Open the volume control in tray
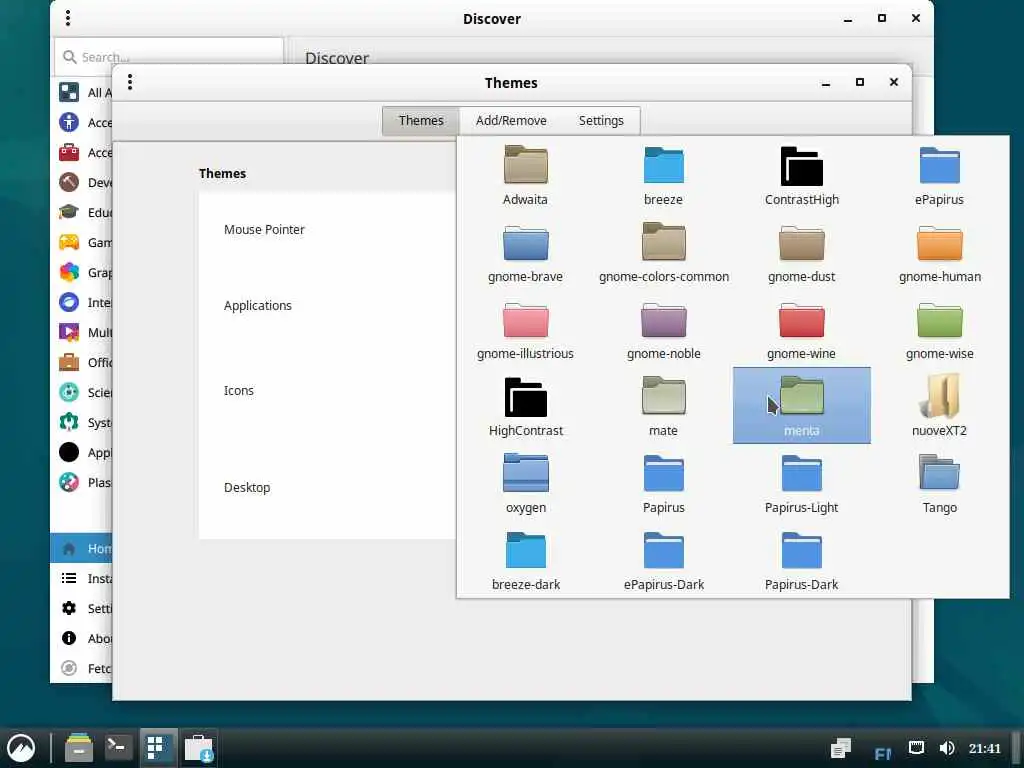 (947, 748)
